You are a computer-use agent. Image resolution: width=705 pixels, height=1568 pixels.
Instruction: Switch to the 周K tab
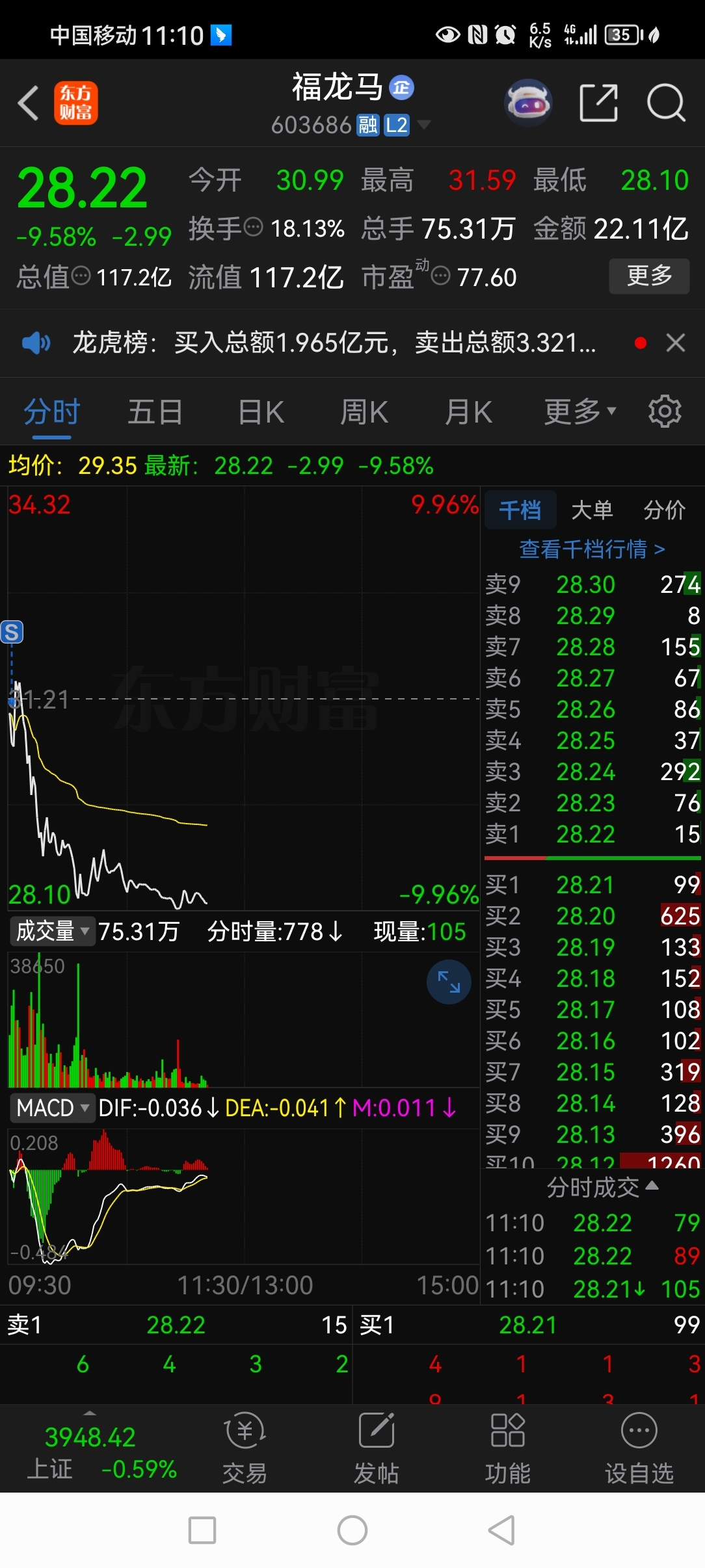364,412
